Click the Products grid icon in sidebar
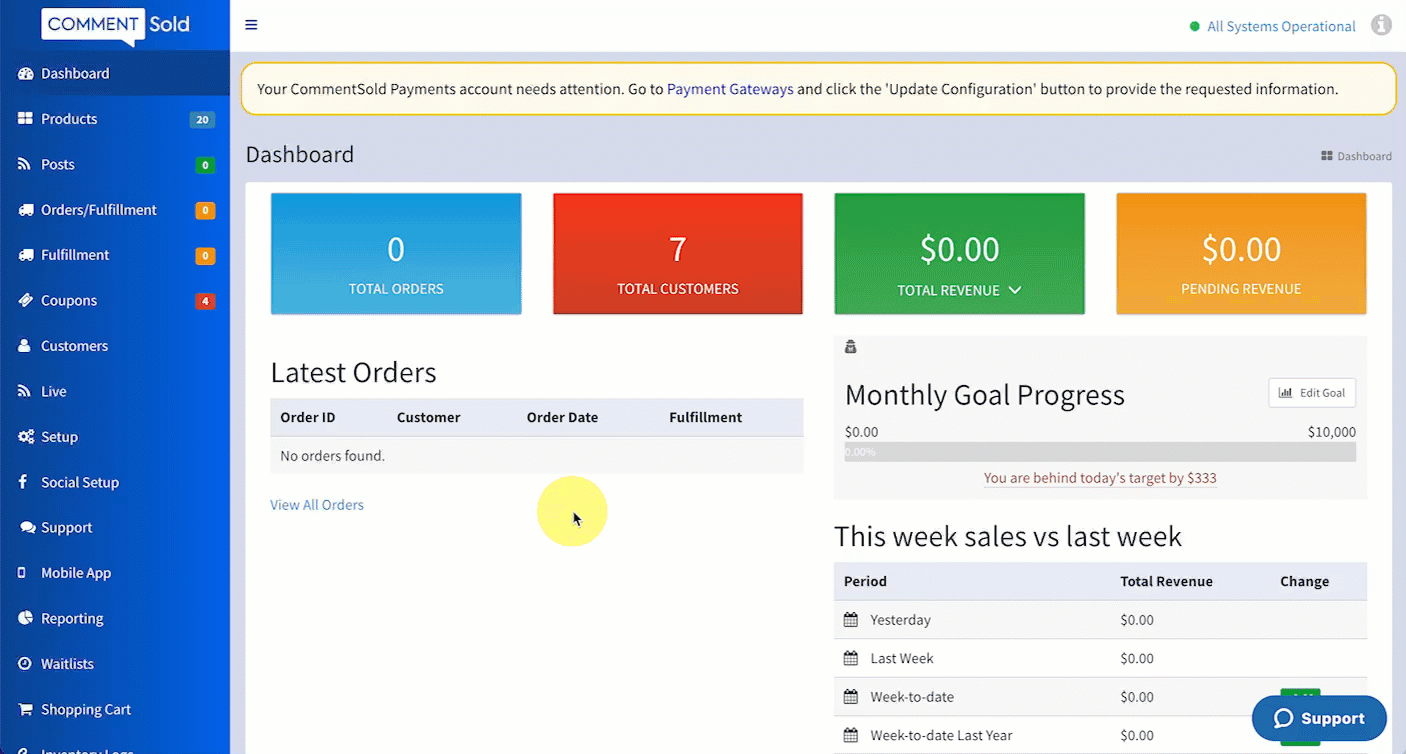1406x754 pixels. pos(25,119)
